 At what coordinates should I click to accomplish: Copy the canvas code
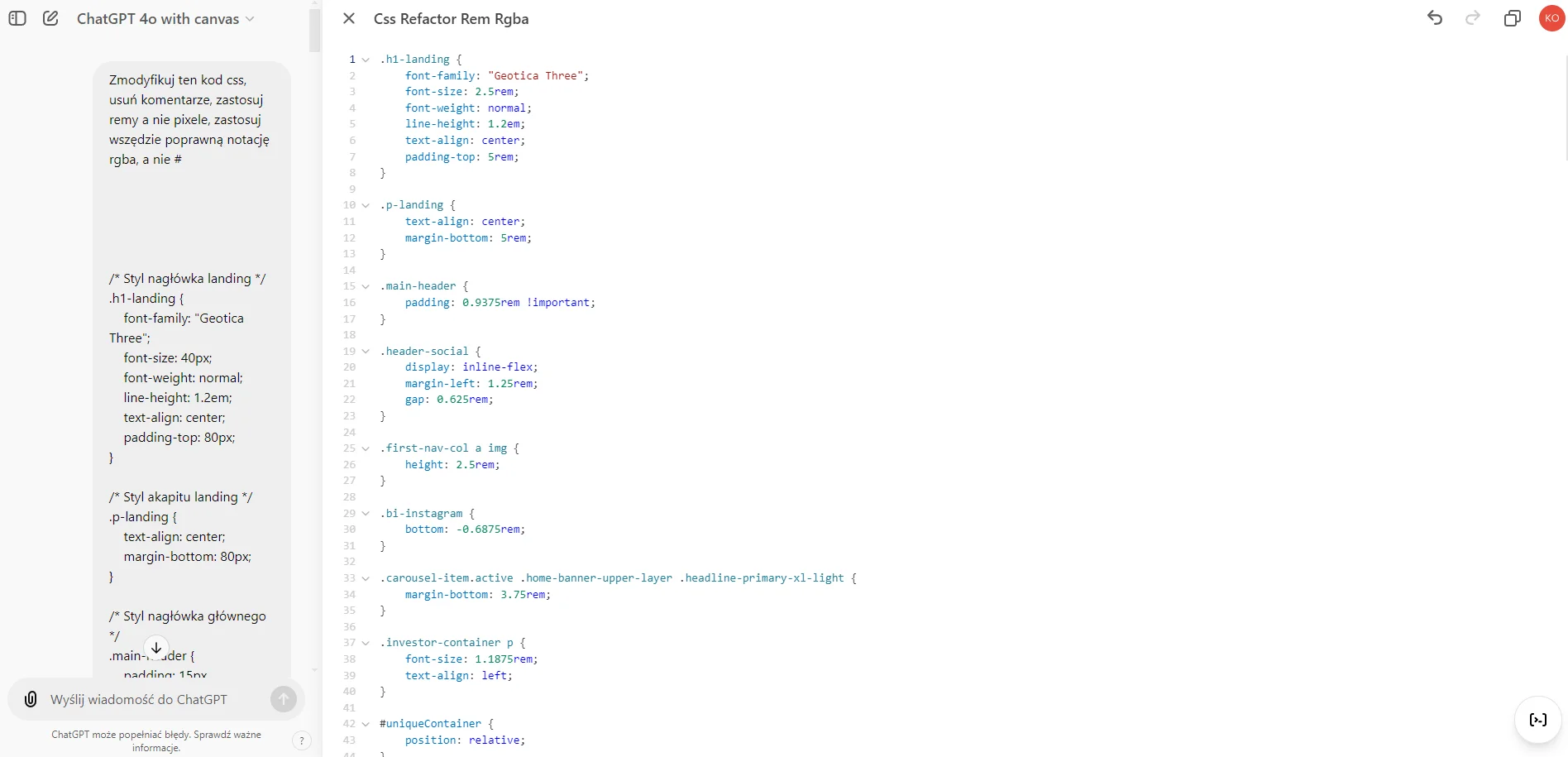pos(1513,18)
